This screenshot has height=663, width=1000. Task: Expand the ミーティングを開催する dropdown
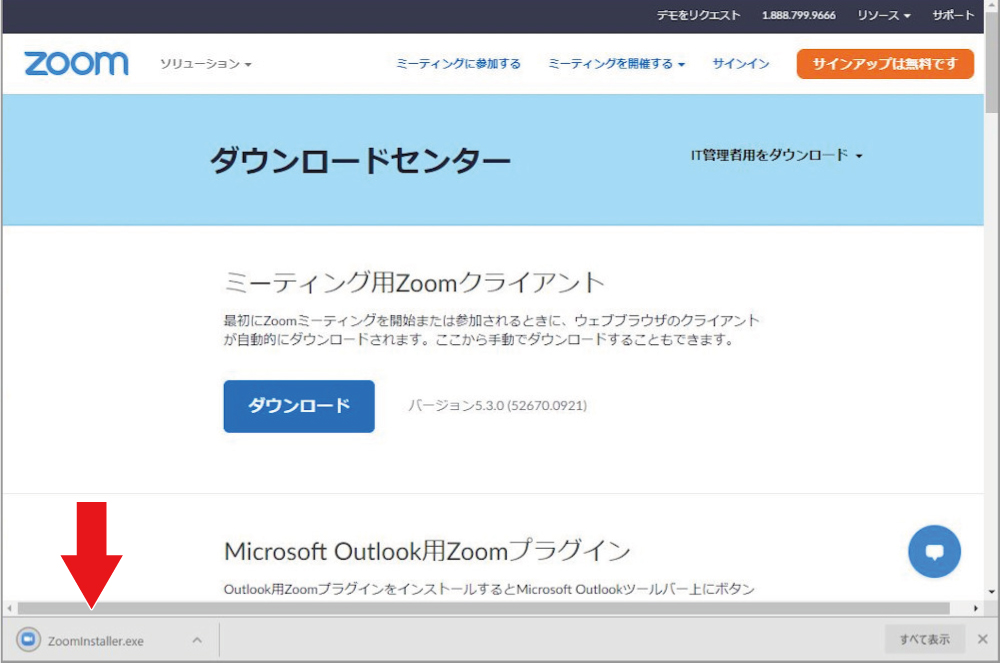tap(616, 64)
